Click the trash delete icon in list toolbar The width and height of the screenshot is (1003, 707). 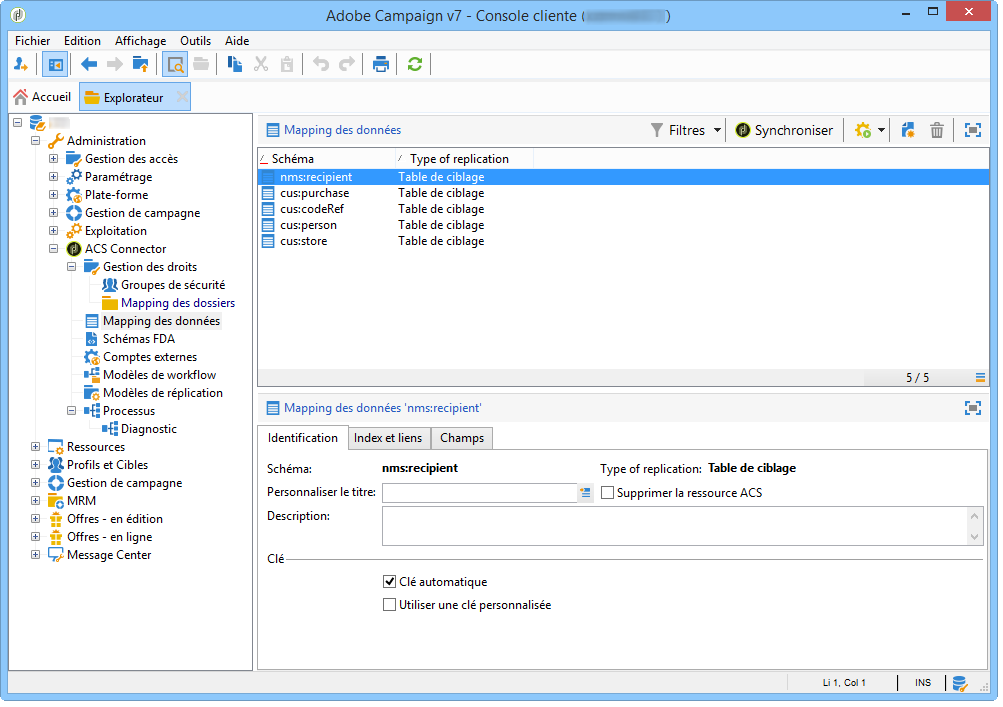click(x=936, y=131)
